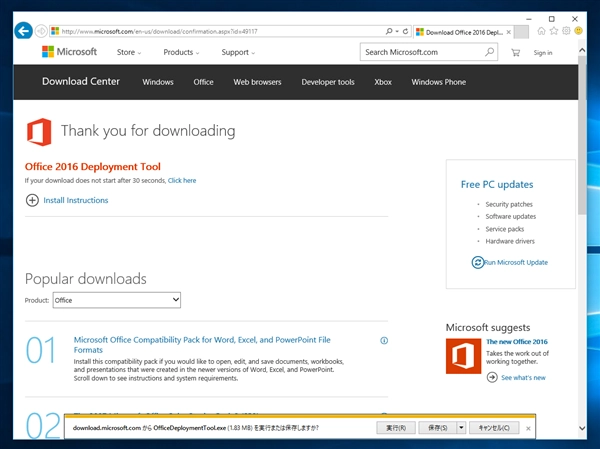Close the download notification bar

528,428
